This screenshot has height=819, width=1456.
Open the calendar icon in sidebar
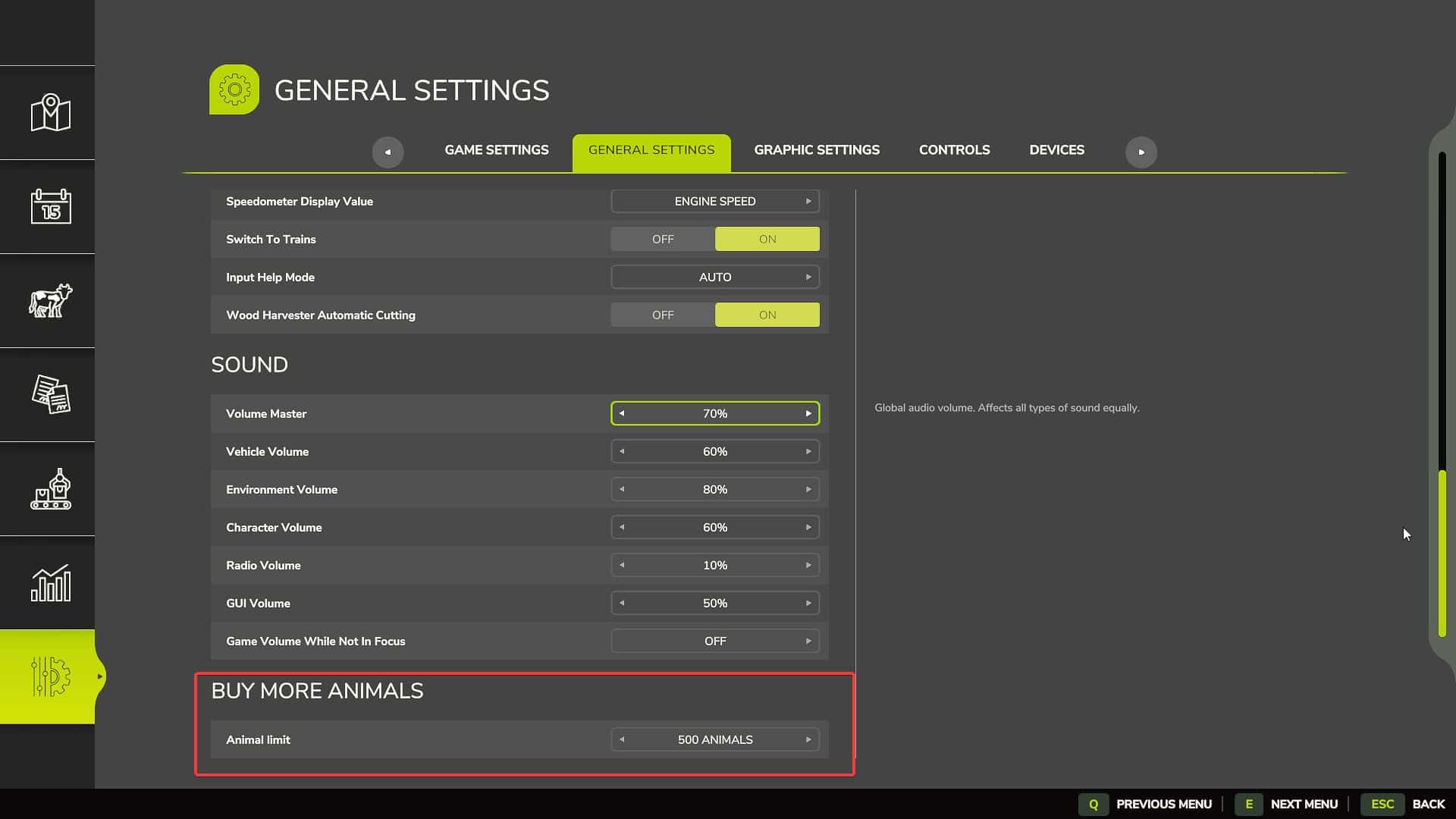pos(50,206)
